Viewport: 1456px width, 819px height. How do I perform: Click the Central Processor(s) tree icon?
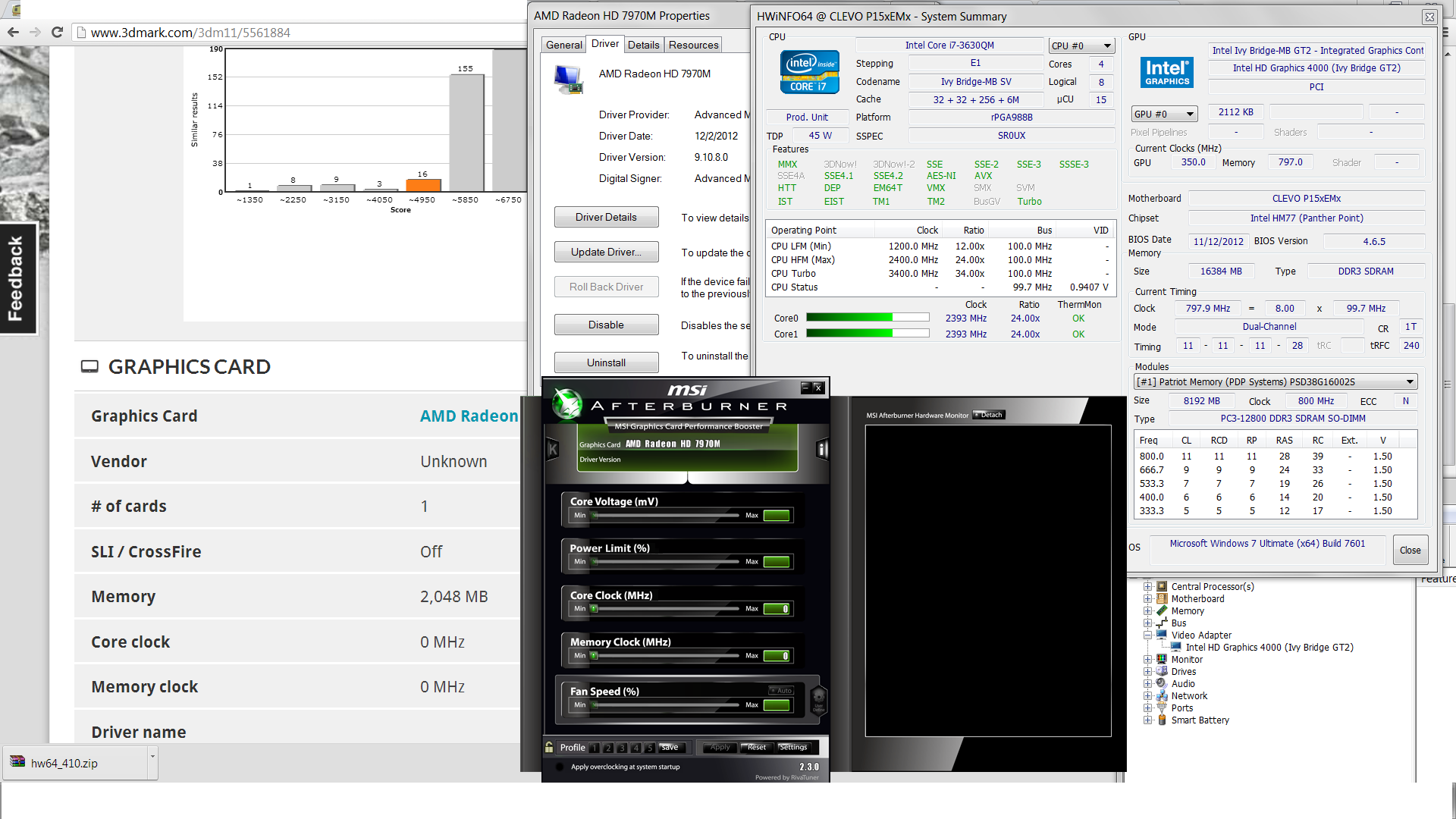1162,586
